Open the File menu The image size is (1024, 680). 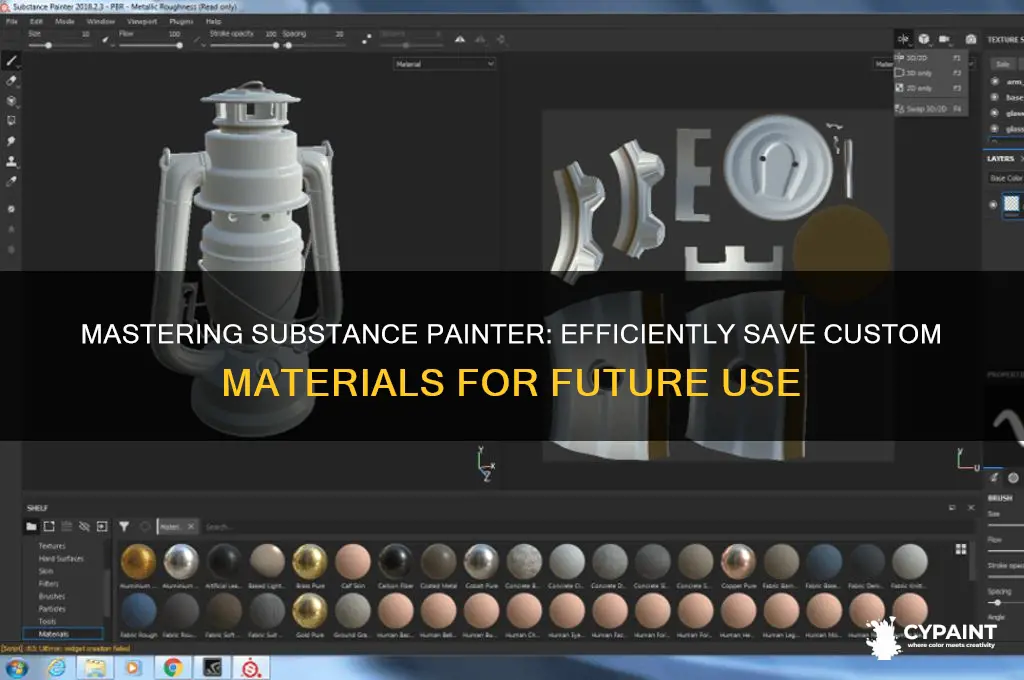(12, 22)
